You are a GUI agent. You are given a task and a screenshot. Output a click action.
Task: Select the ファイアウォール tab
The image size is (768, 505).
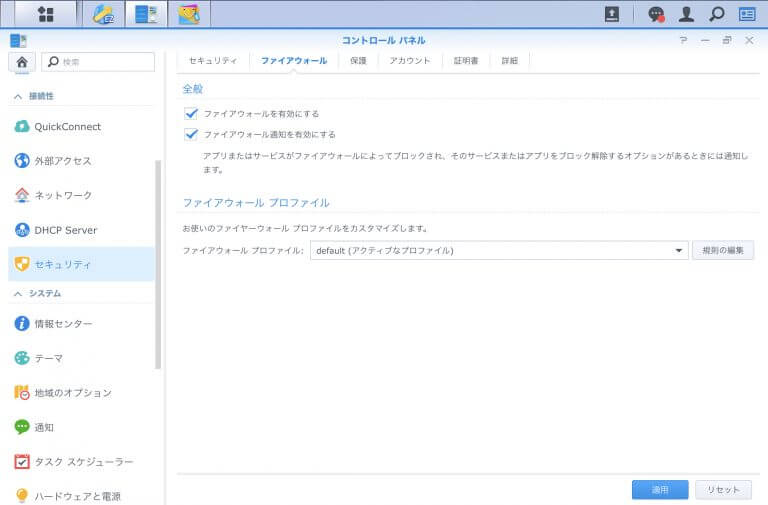pos(294,61)
